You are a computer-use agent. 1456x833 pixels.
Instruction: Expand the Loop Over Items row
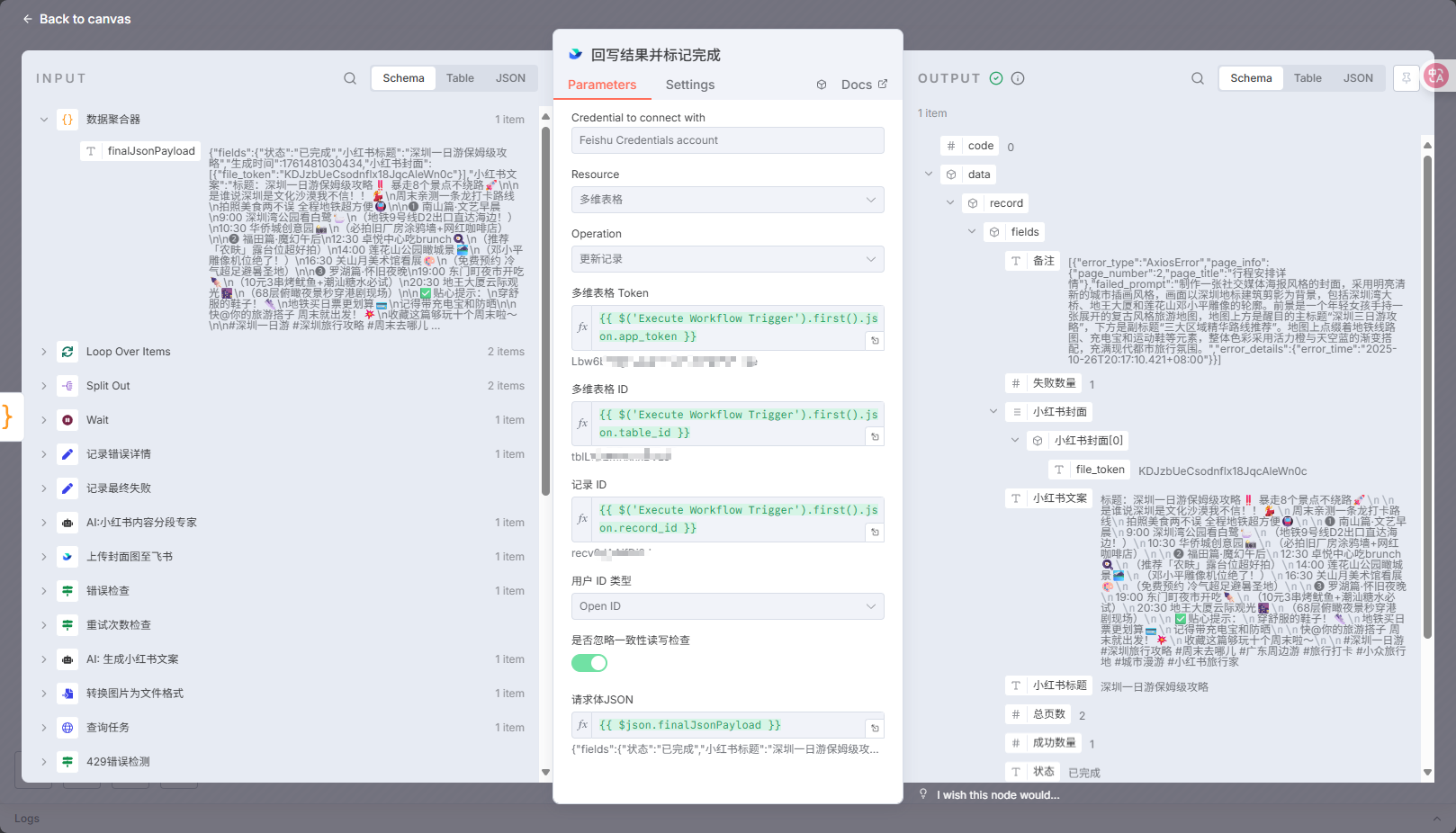(43, 352)
